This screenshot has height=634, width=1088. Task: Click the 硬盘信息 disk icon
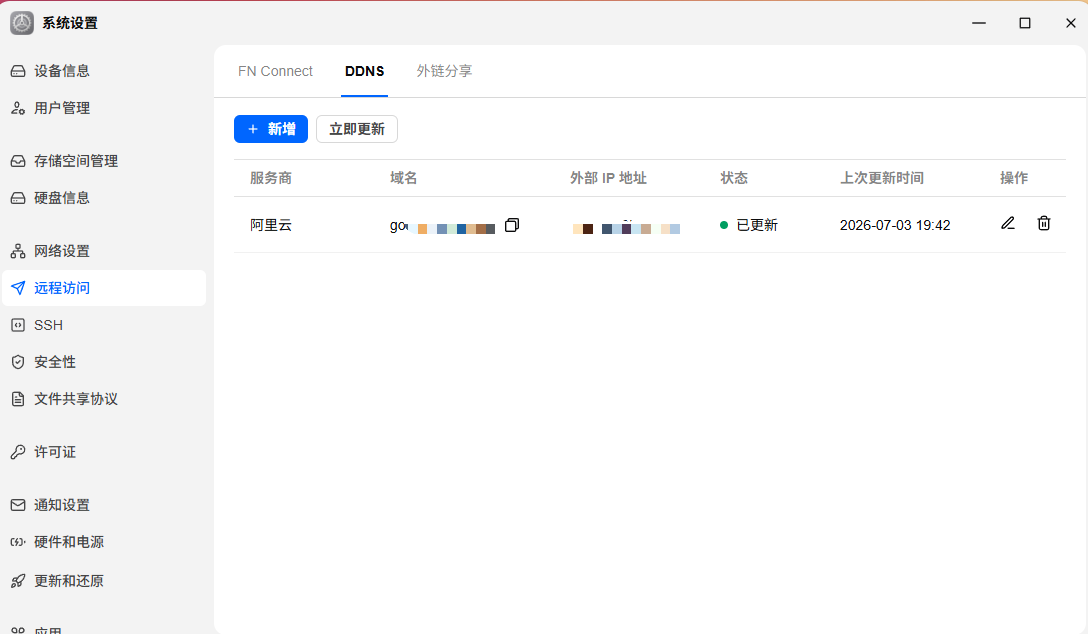tap(18, 198)
